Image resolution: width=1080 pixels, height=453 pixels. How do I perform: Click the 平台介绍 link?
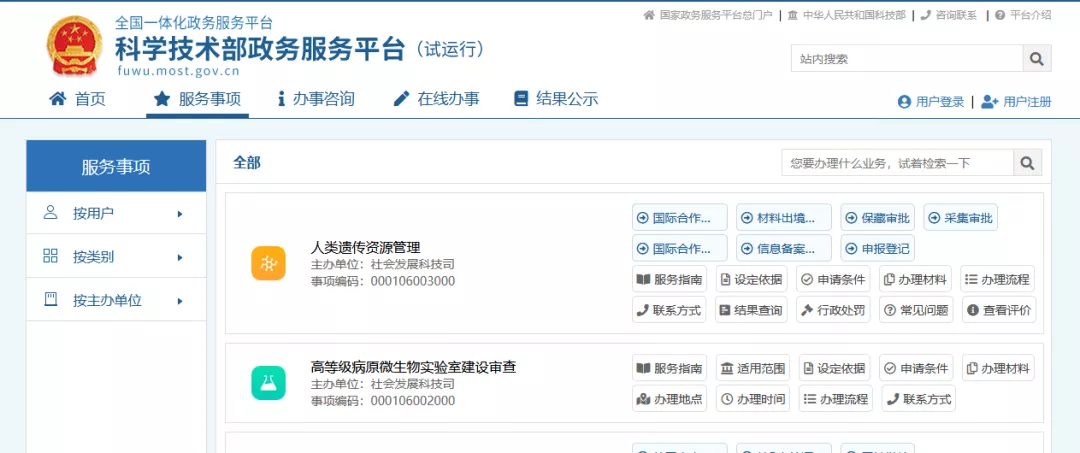[x=1024, y=15]
